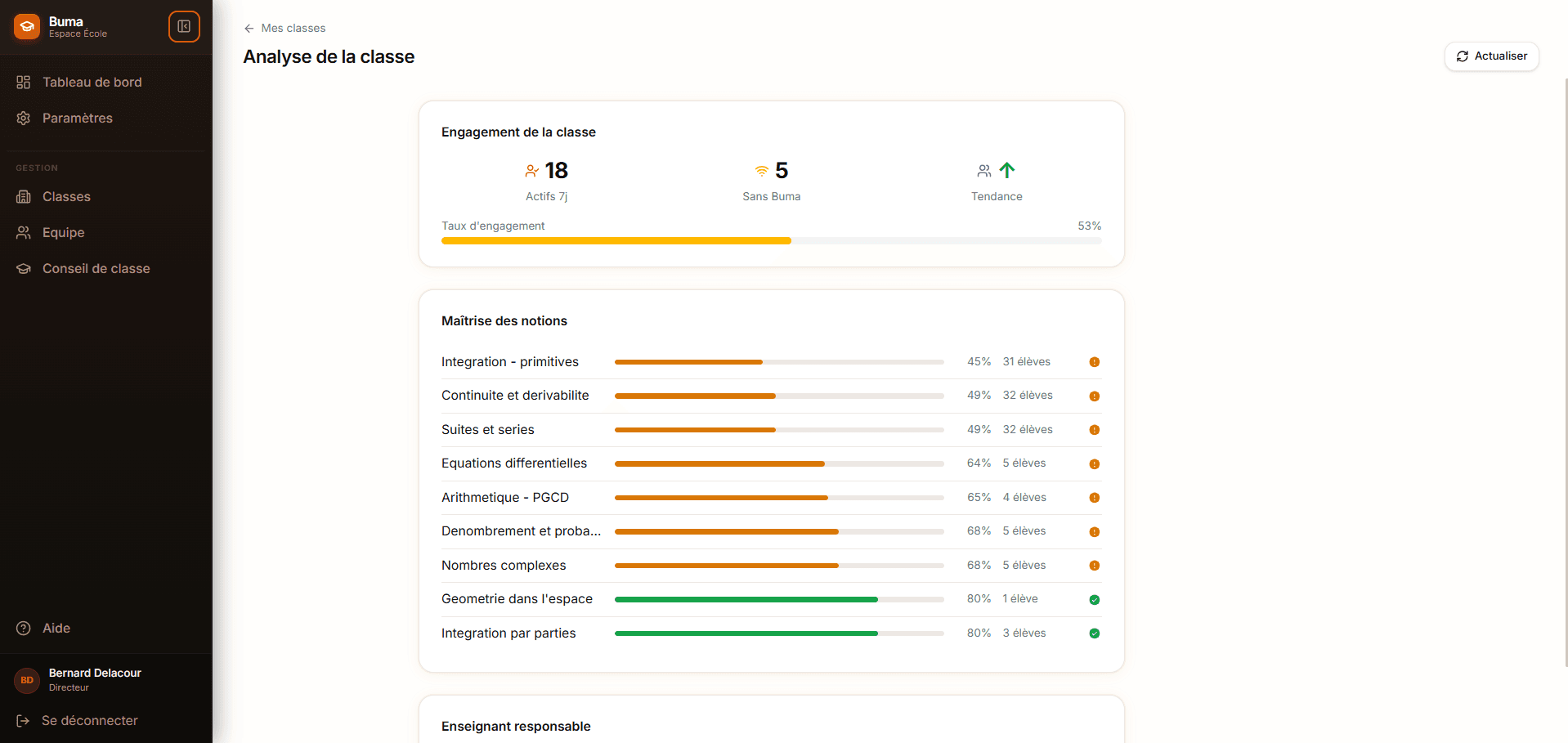This screenshot has height=743, width=1568.
Task: Click the Aide question mark icon
Action: pyautogui.click(x=24, y=629)
